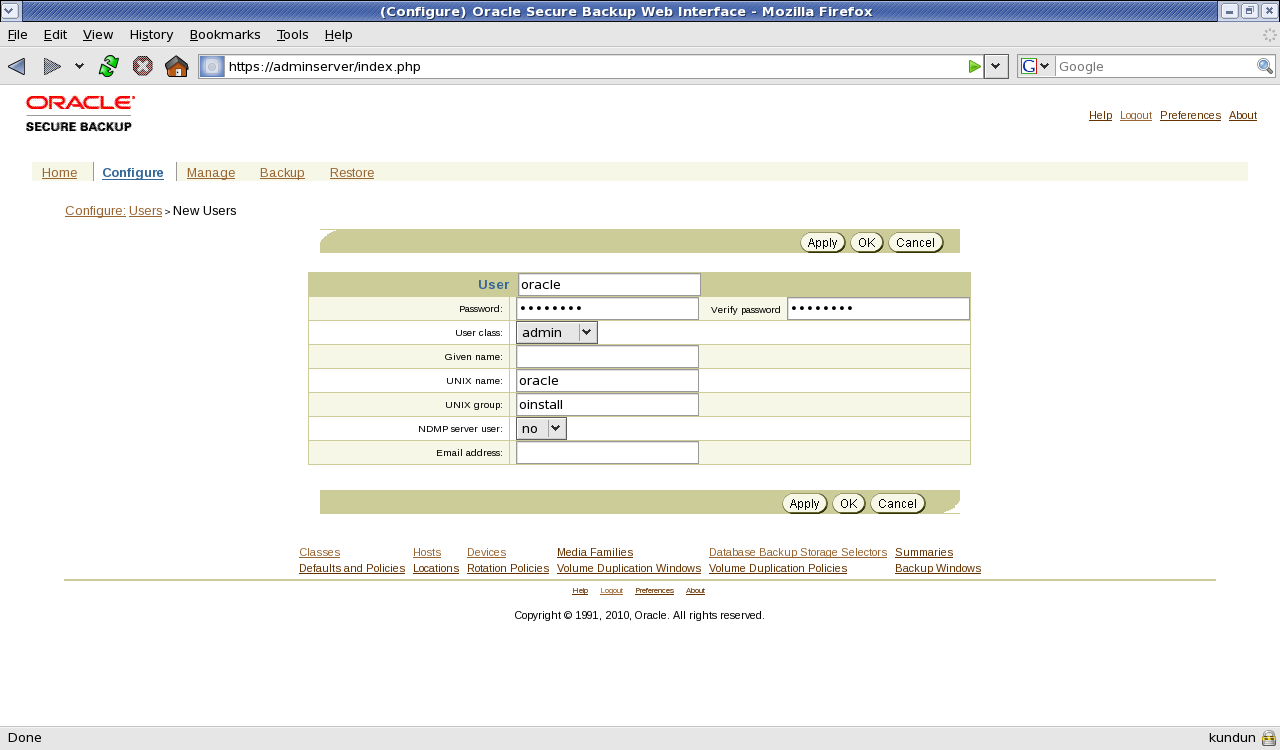This screenshot has height=750, width=1280.
Task: Open the File menu
Action: [x=18, y=34]
